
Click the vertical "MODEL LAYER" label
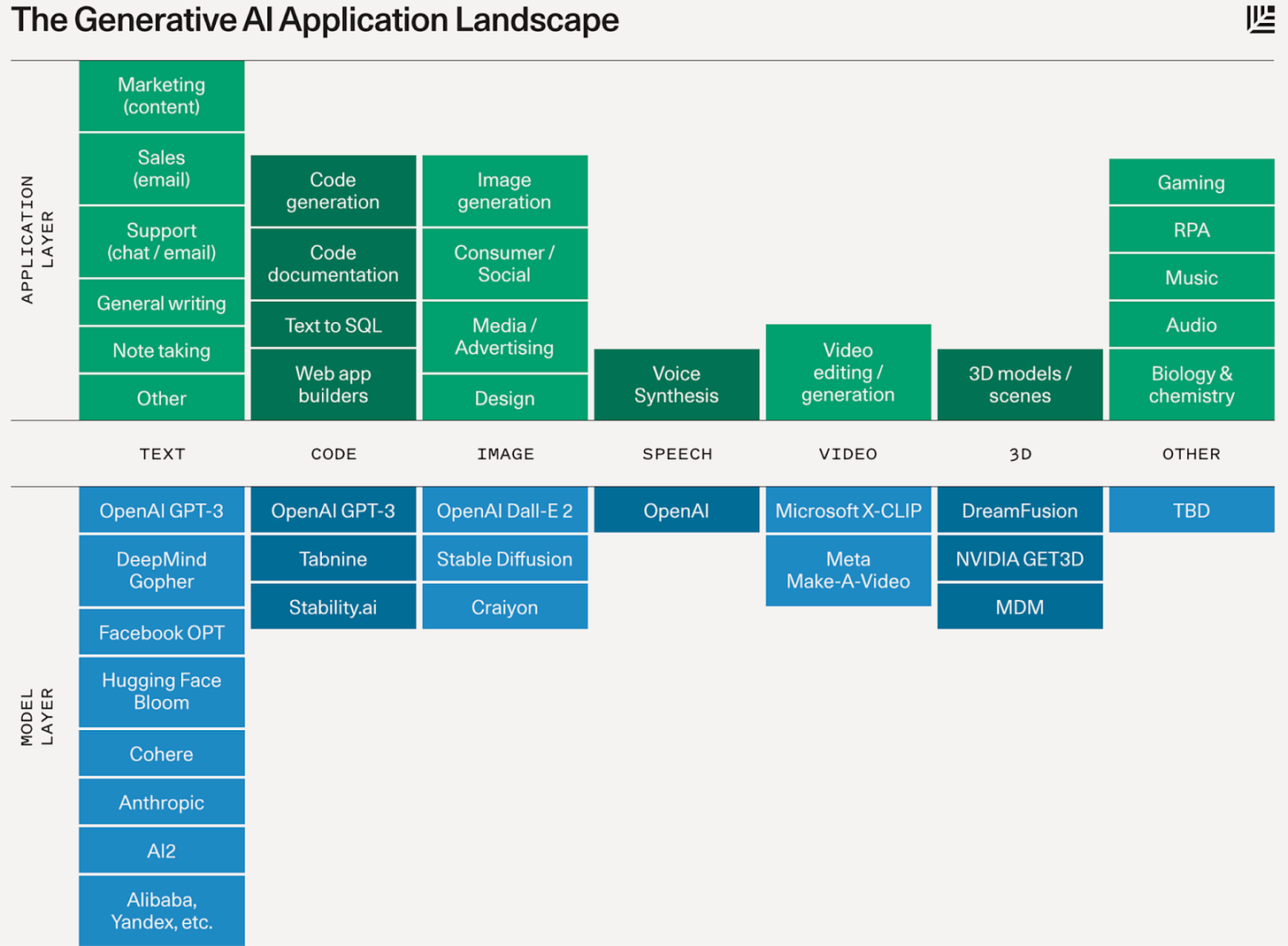pos(37,716)
